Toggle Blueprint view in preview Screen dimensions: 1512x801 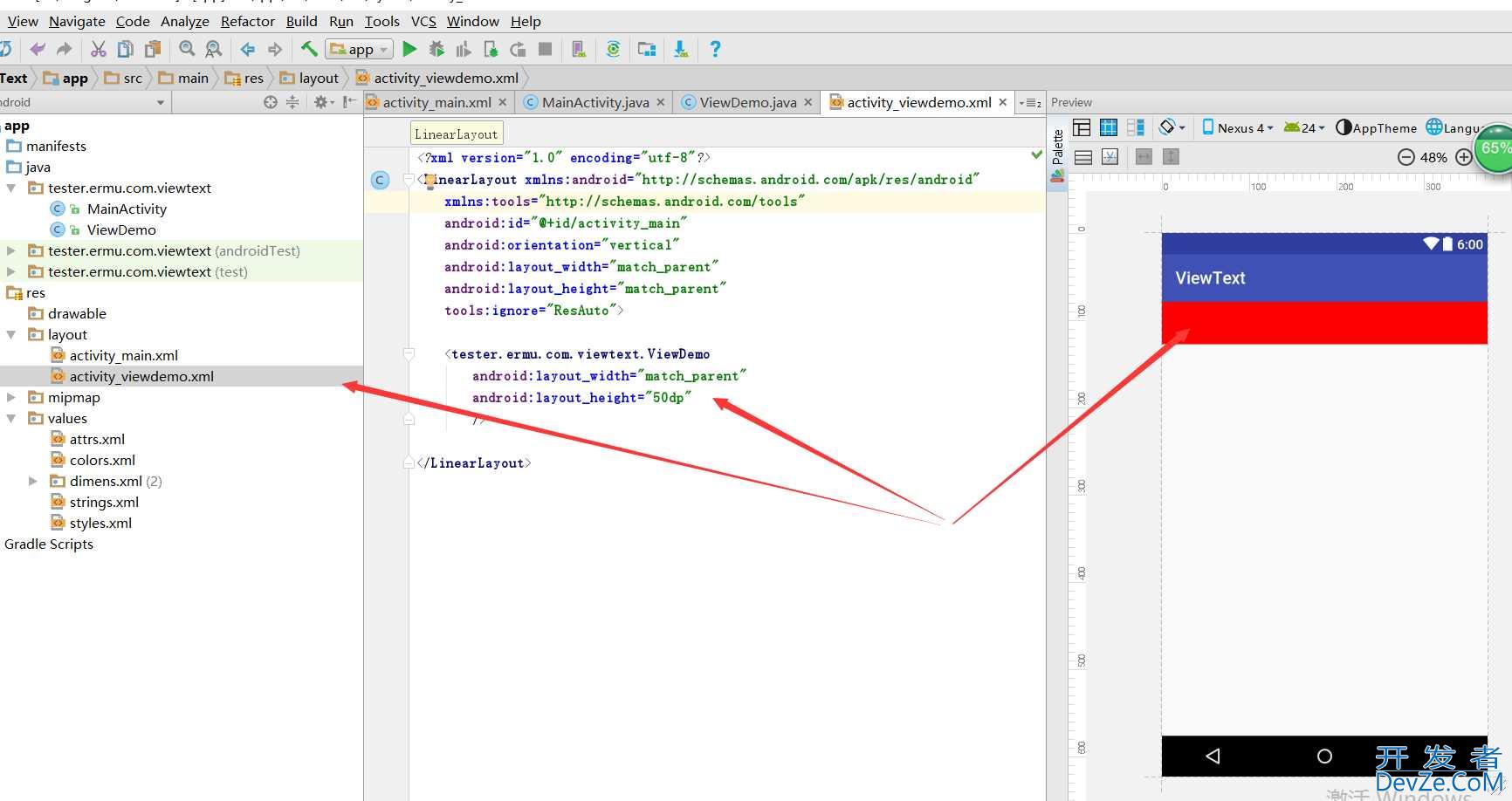(1109, 127)
